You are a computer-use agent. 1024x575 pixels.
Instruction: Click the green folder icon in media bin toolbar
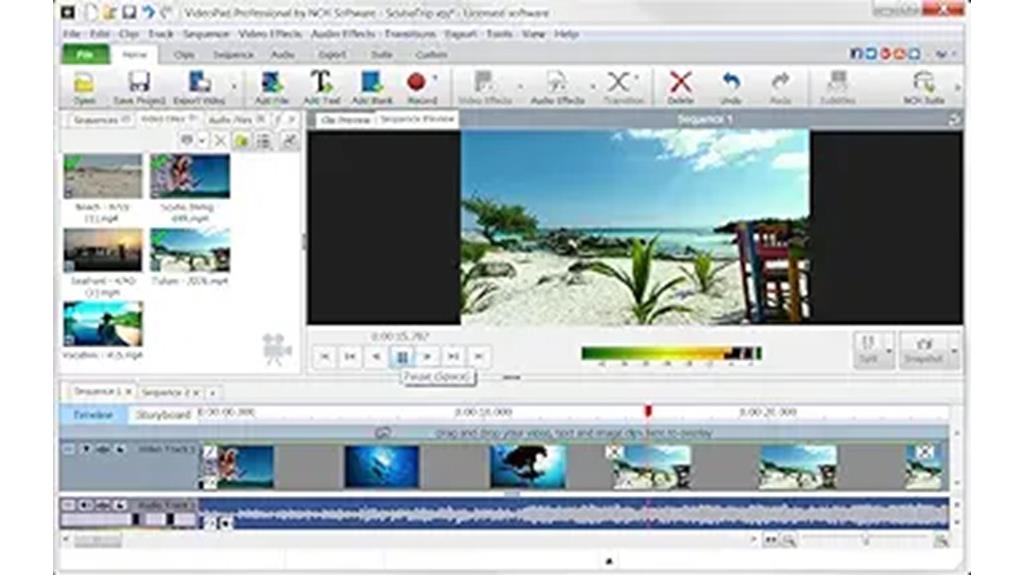coord(242,140)
